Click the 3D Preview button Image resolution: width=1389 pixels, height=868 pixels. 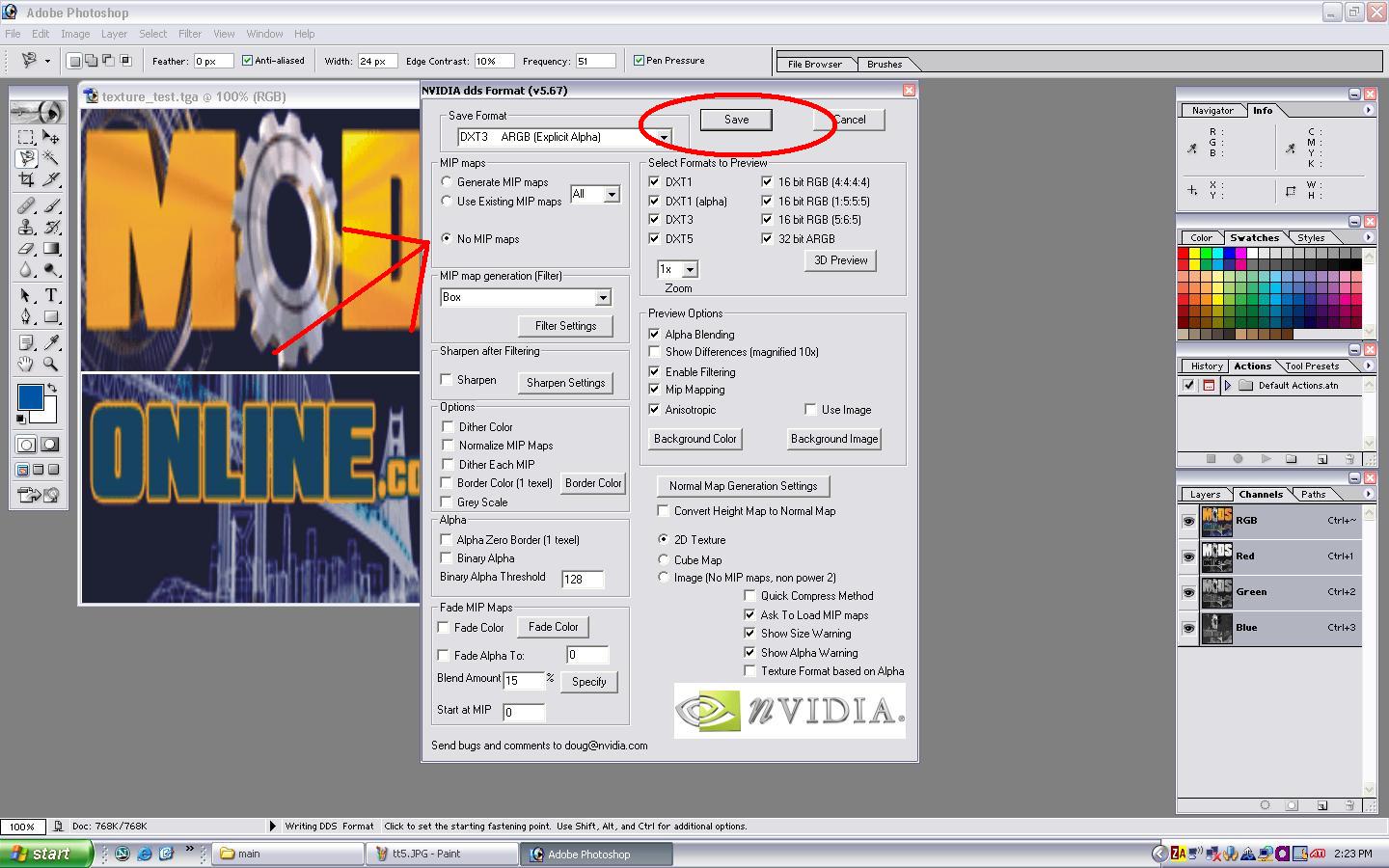[840, 260]
